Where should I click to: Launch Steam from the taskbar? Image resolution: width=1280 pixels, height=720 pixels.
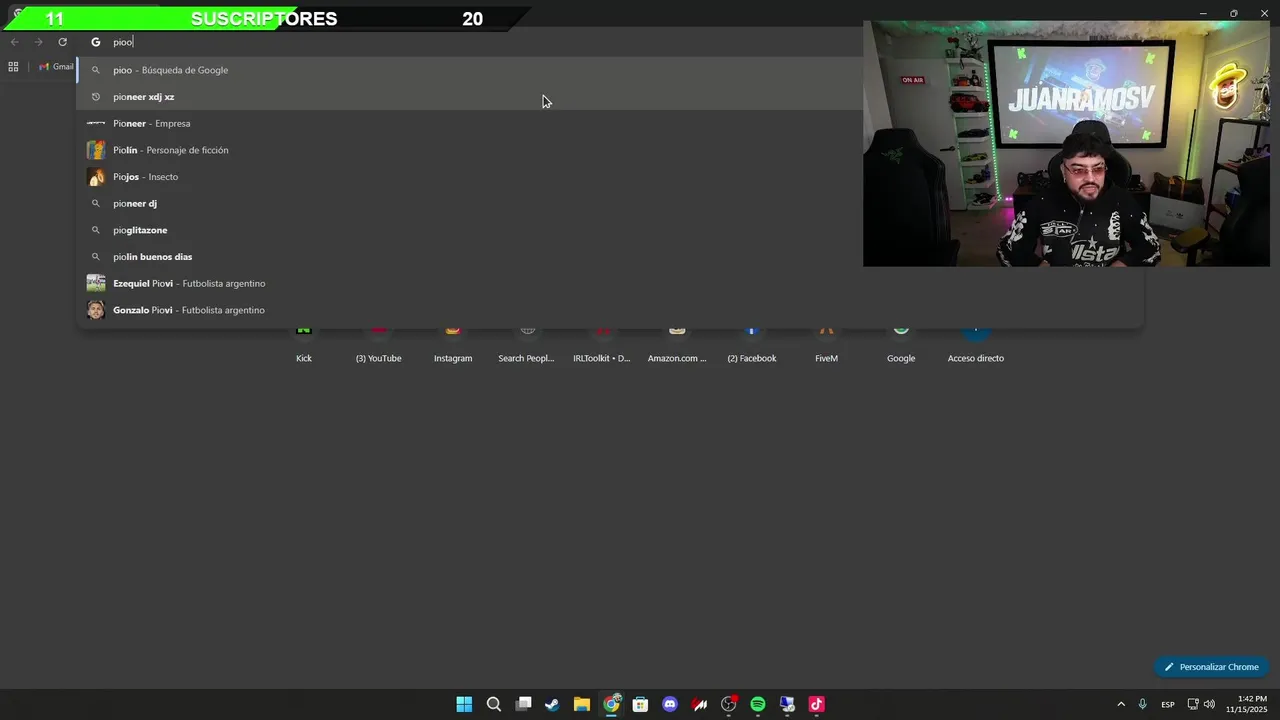click(x=552, y=704)
